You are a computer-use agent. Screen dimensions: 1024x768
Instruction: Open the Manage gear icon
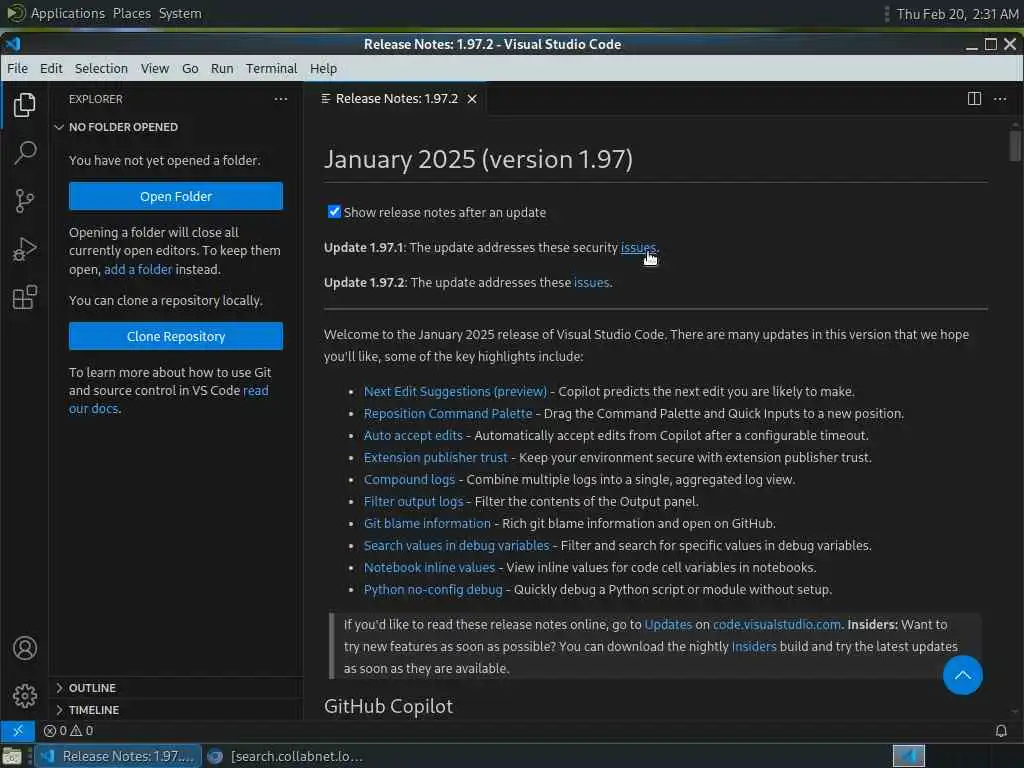tap(25, 696)
